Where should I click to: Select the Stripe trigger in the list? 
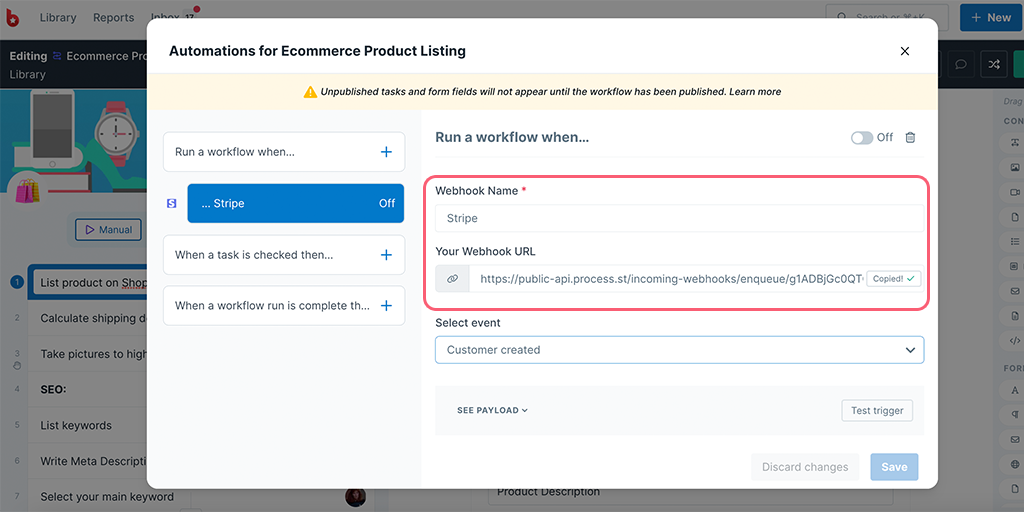[295, 203]
